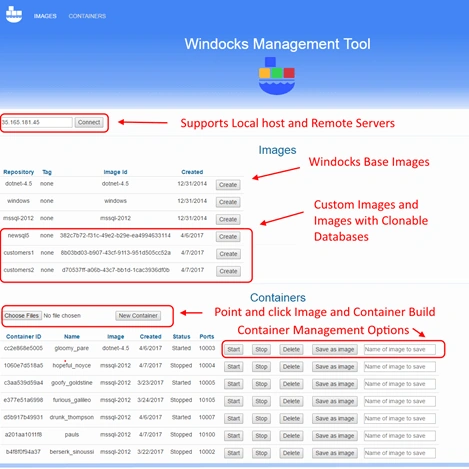Click the Status column header
Viewport: 469px width, 469px height.
point(181,337)
